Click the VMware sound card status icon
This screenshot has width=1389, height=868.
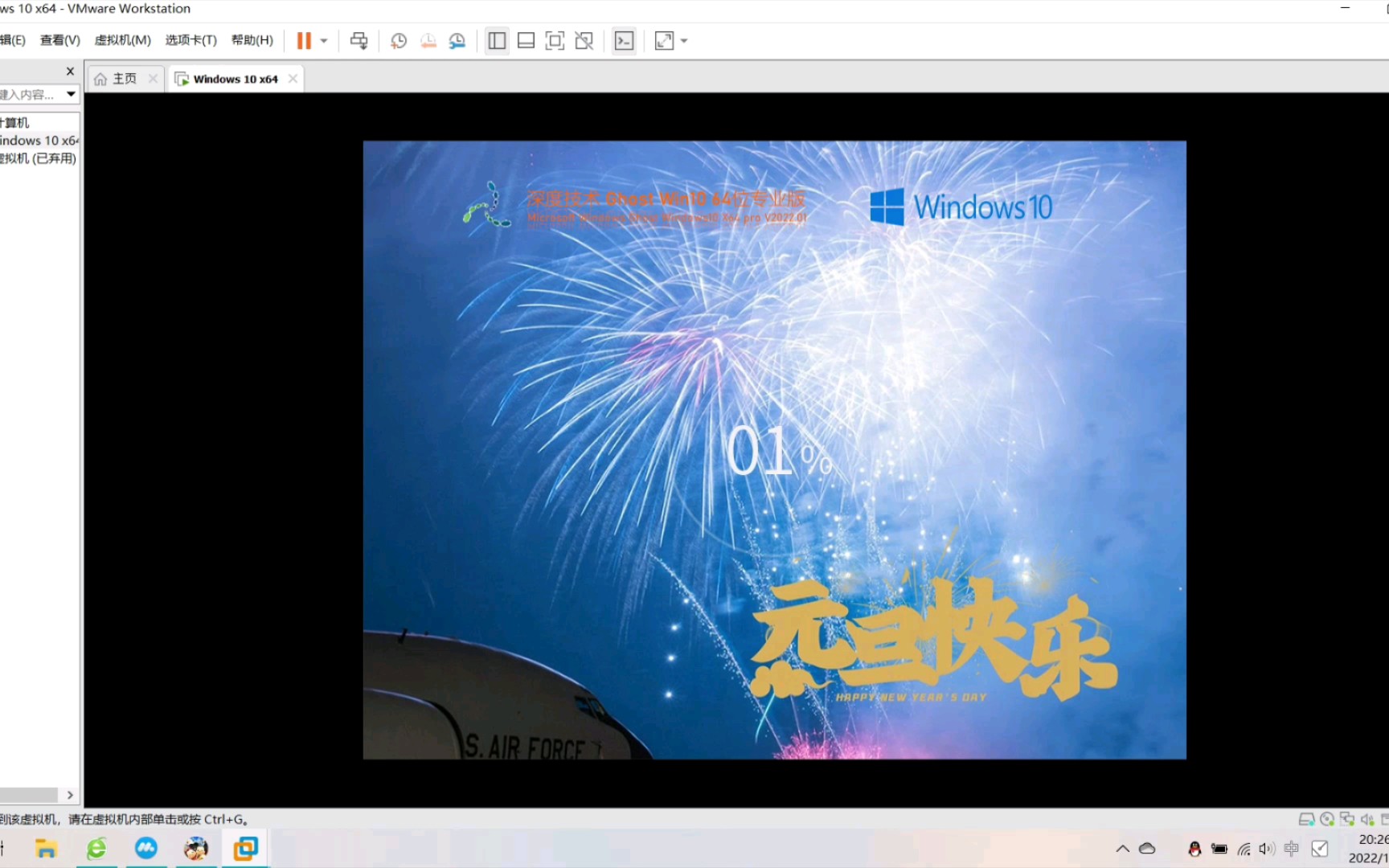tap(1367, 820)
